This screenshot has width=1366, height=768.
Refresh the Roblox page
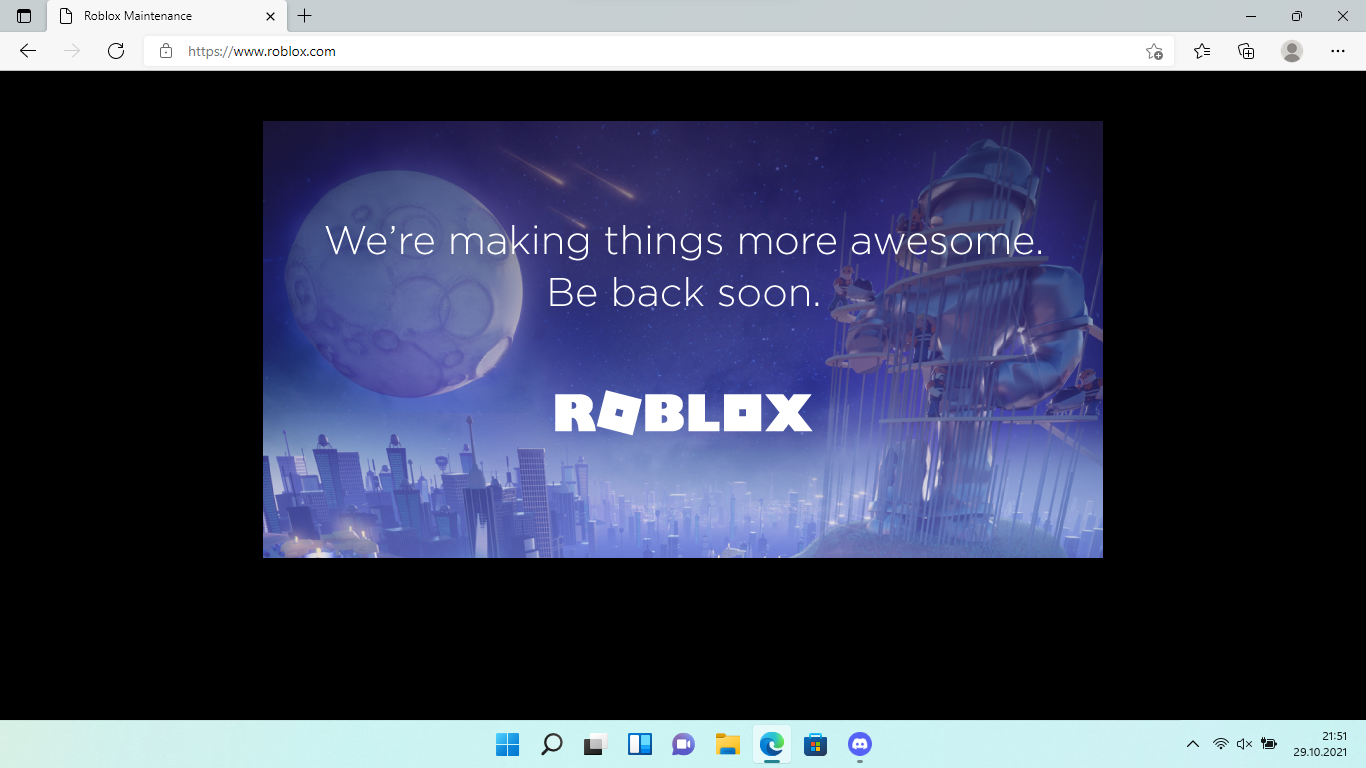pos(116,51)
